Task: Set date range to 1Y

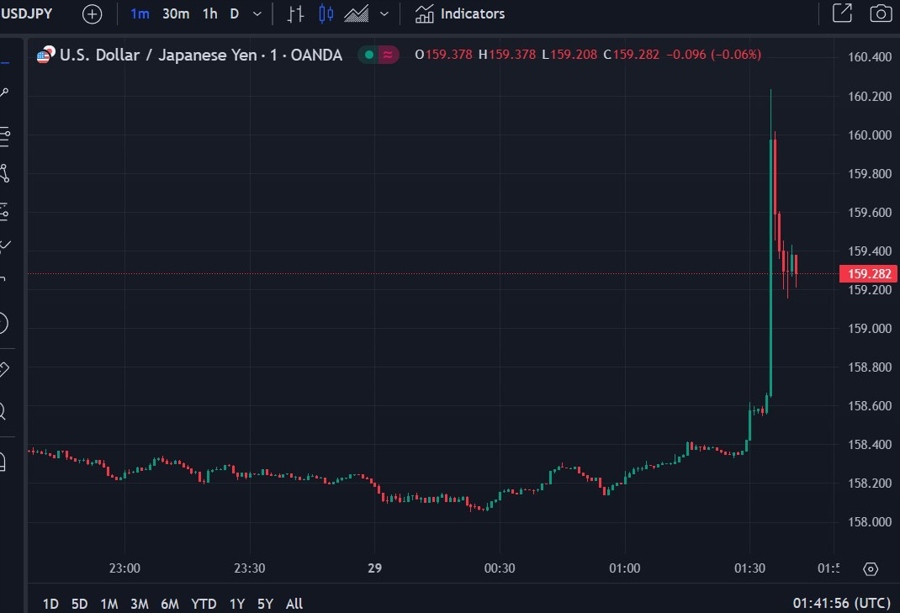Action: point(237,604)
